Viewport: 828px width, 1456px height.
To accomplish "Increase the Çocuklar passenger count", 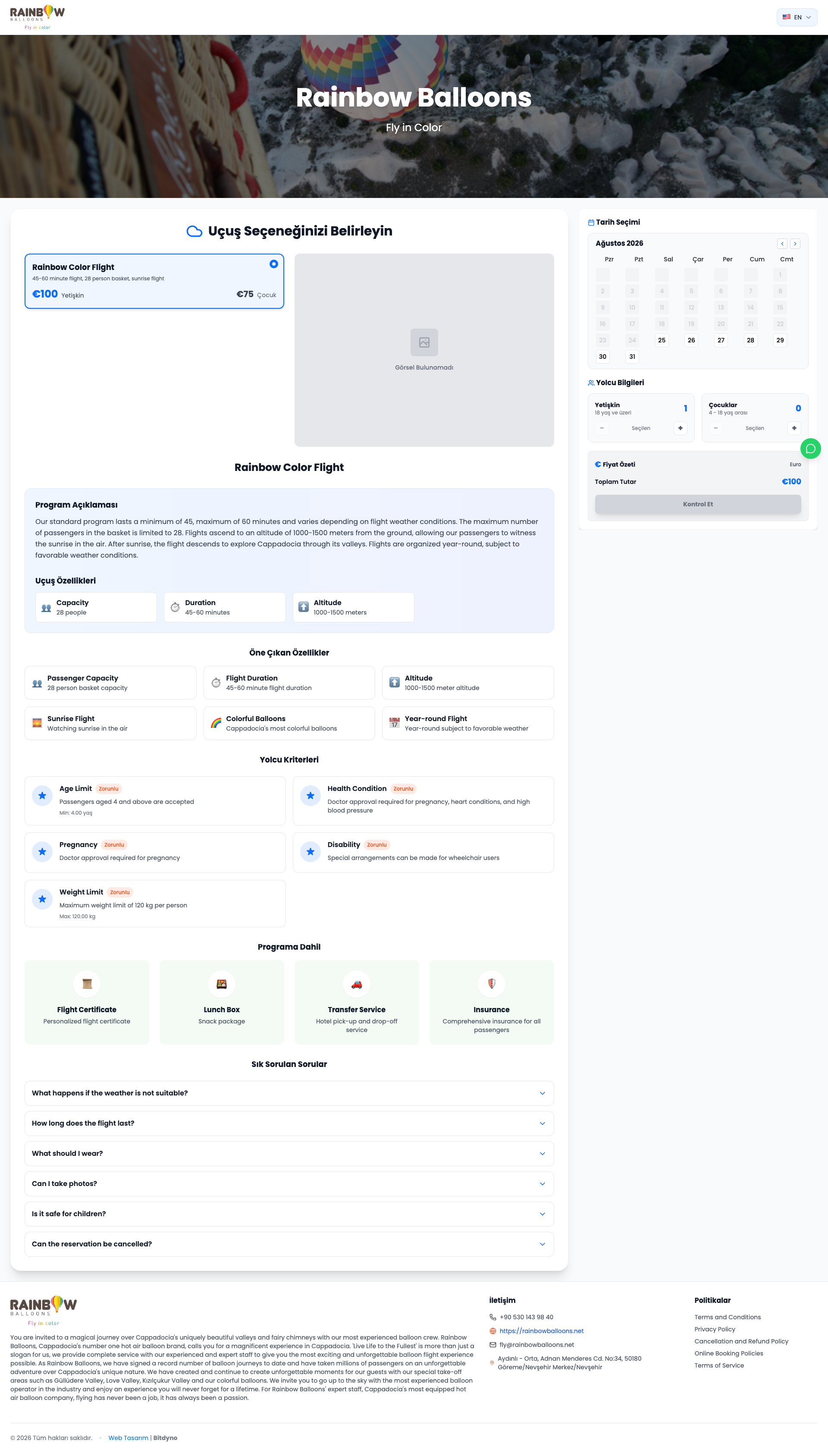I will 794,428.
